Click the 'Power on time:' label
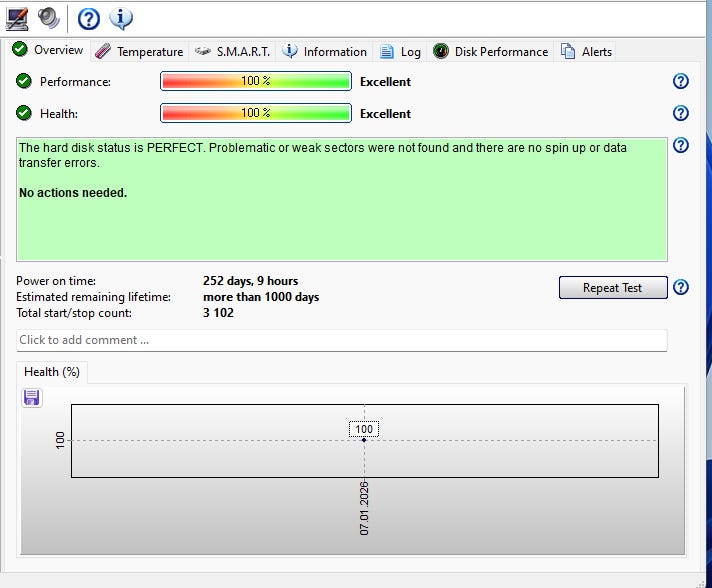Viewport: 712px width, 588px height. [x=56, y=281]
